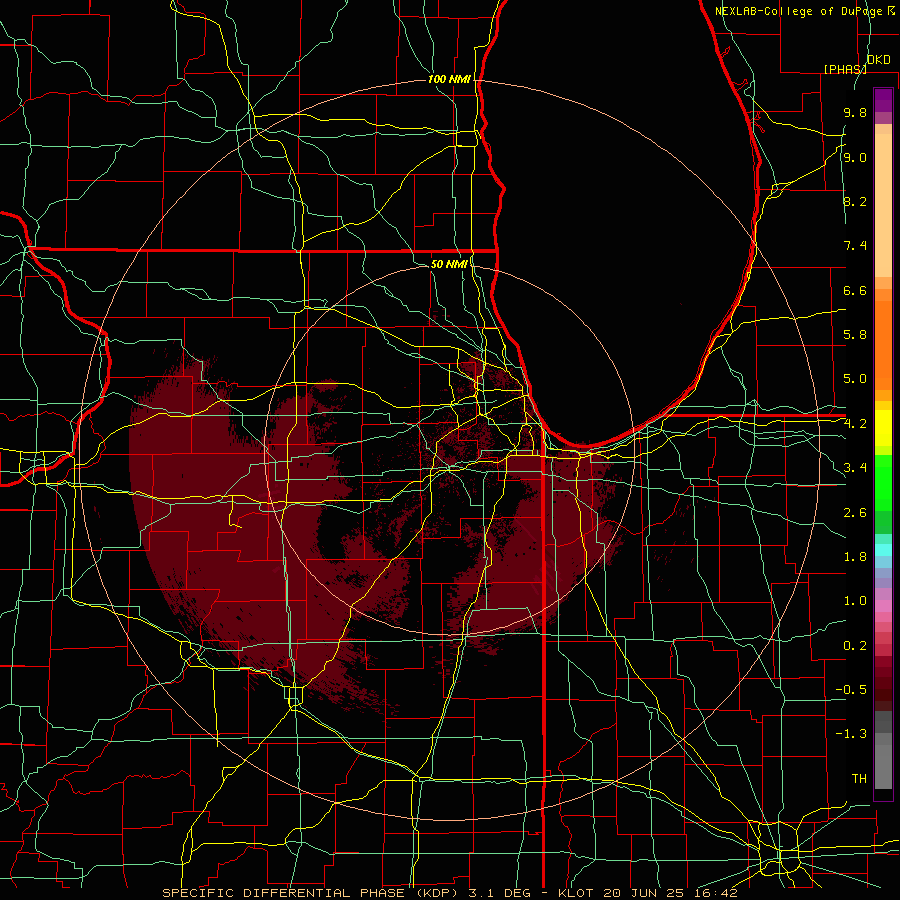Click the 1.8 legend value
Screen dimensions: 900x900
855,557
